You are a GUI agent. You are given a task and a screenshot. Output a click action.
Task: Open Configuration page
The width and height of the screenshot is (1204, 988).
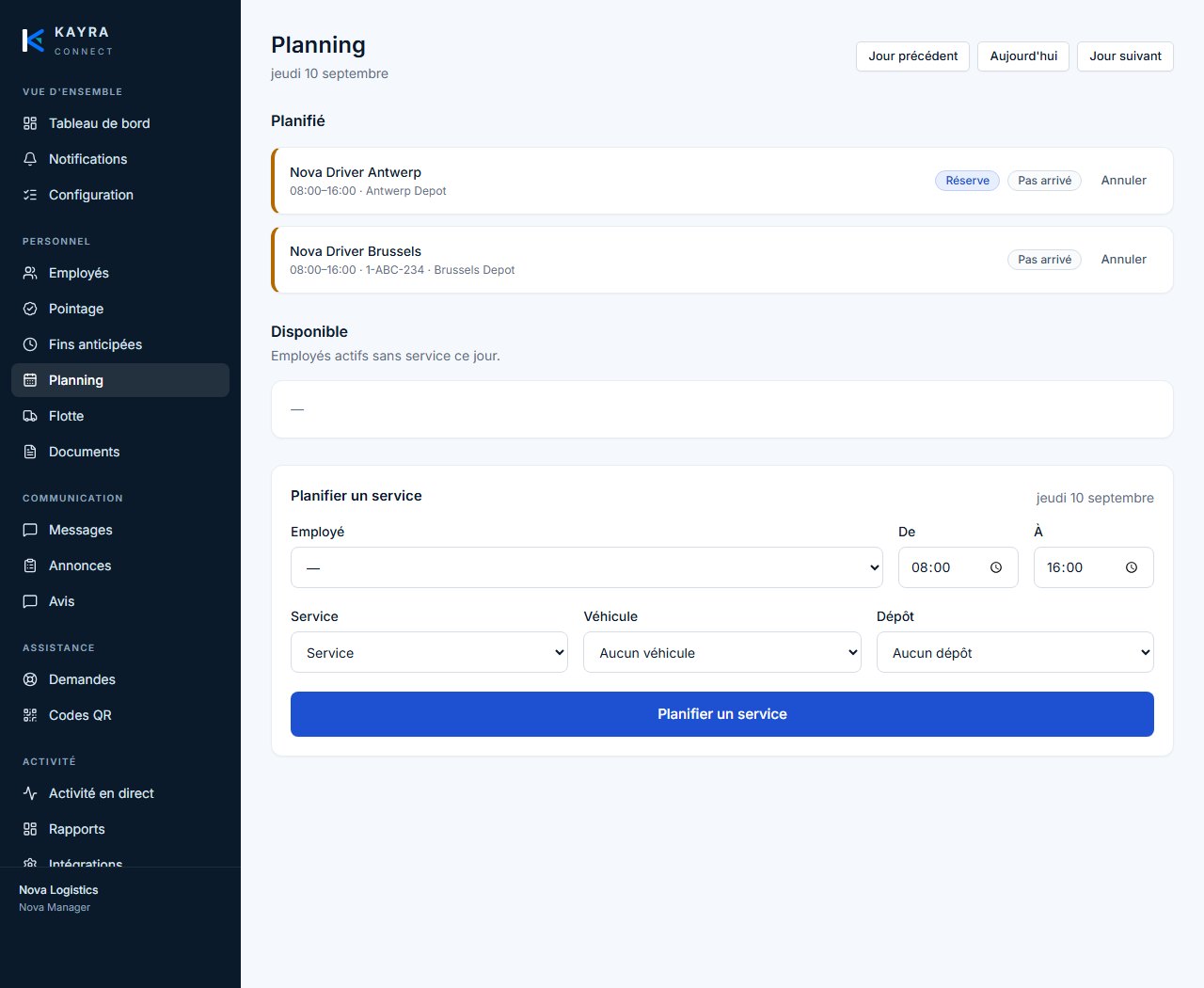[x=120, y=195]
